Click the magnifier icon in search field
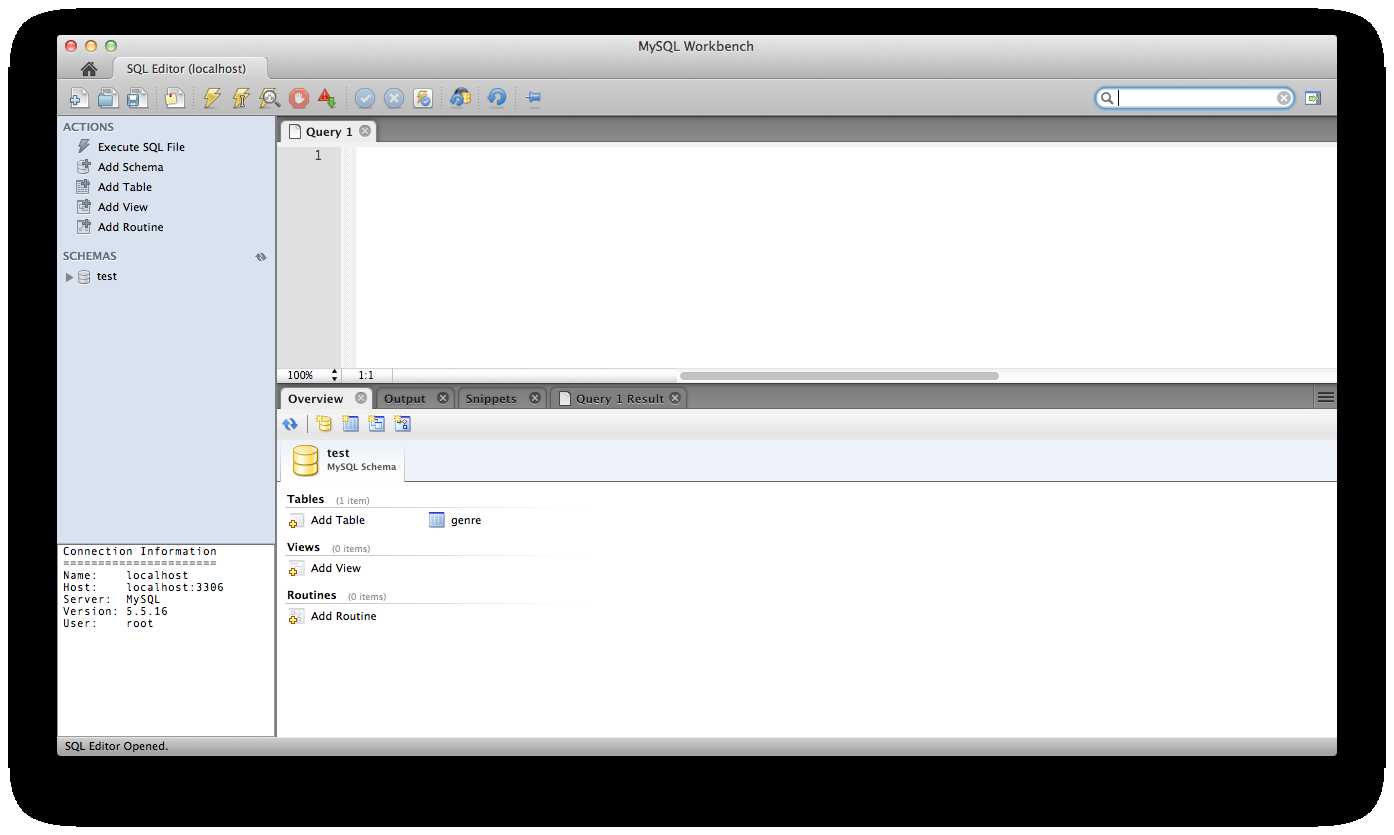Image resolution: width=1394 pixels, height=835 pixels. (x=1107, y=98)
